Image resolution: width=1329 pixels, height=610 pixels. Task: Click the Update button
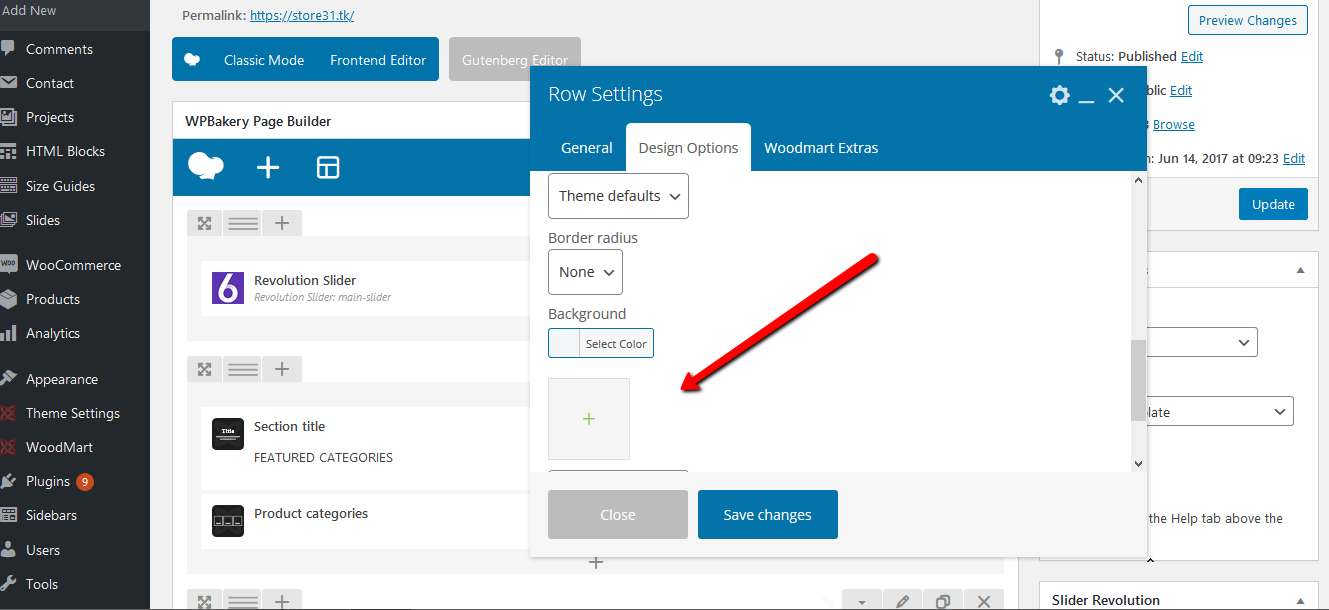point(1273,204)
